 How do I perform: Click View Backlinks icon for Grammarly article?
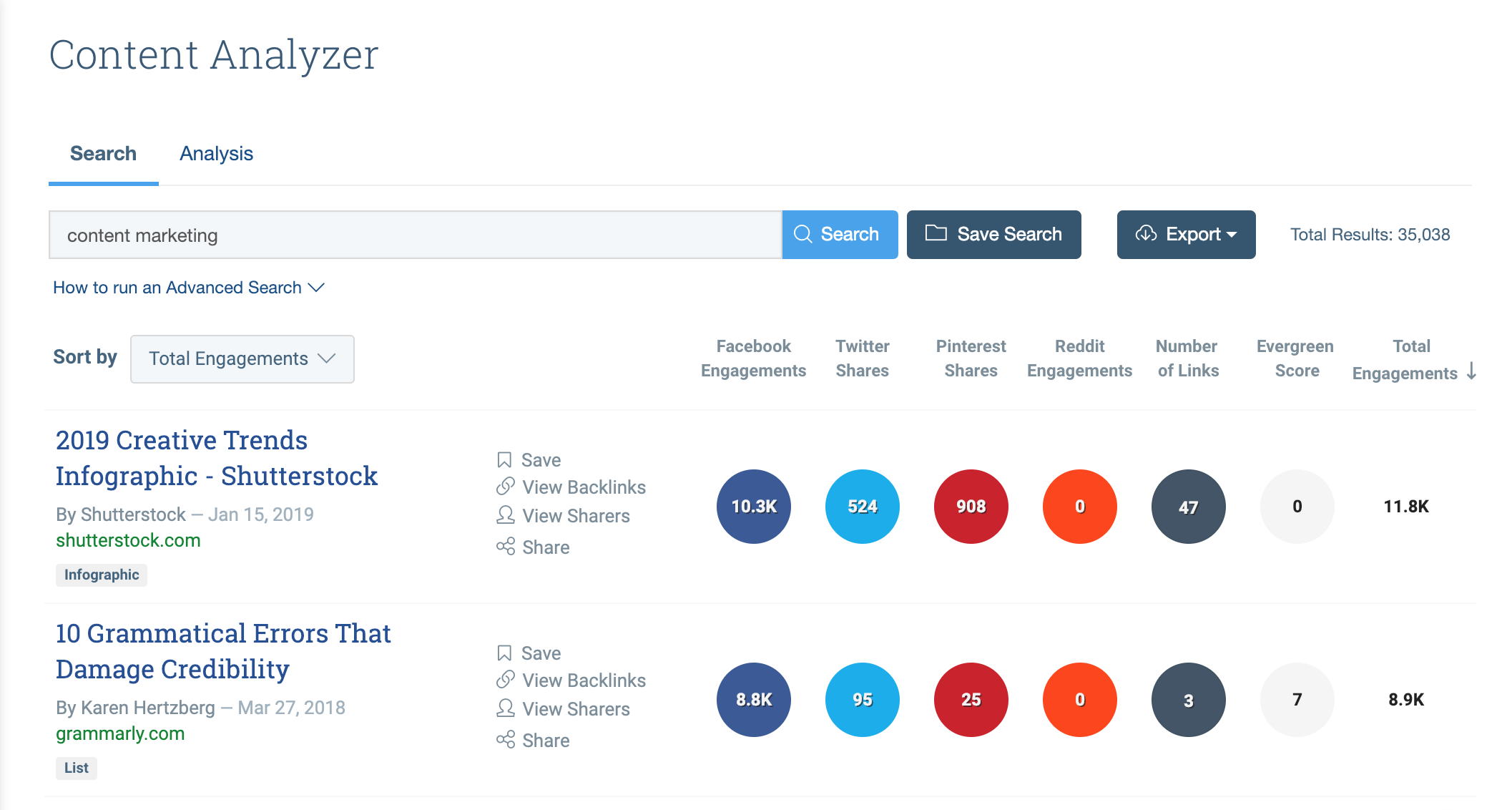point(506,680)
